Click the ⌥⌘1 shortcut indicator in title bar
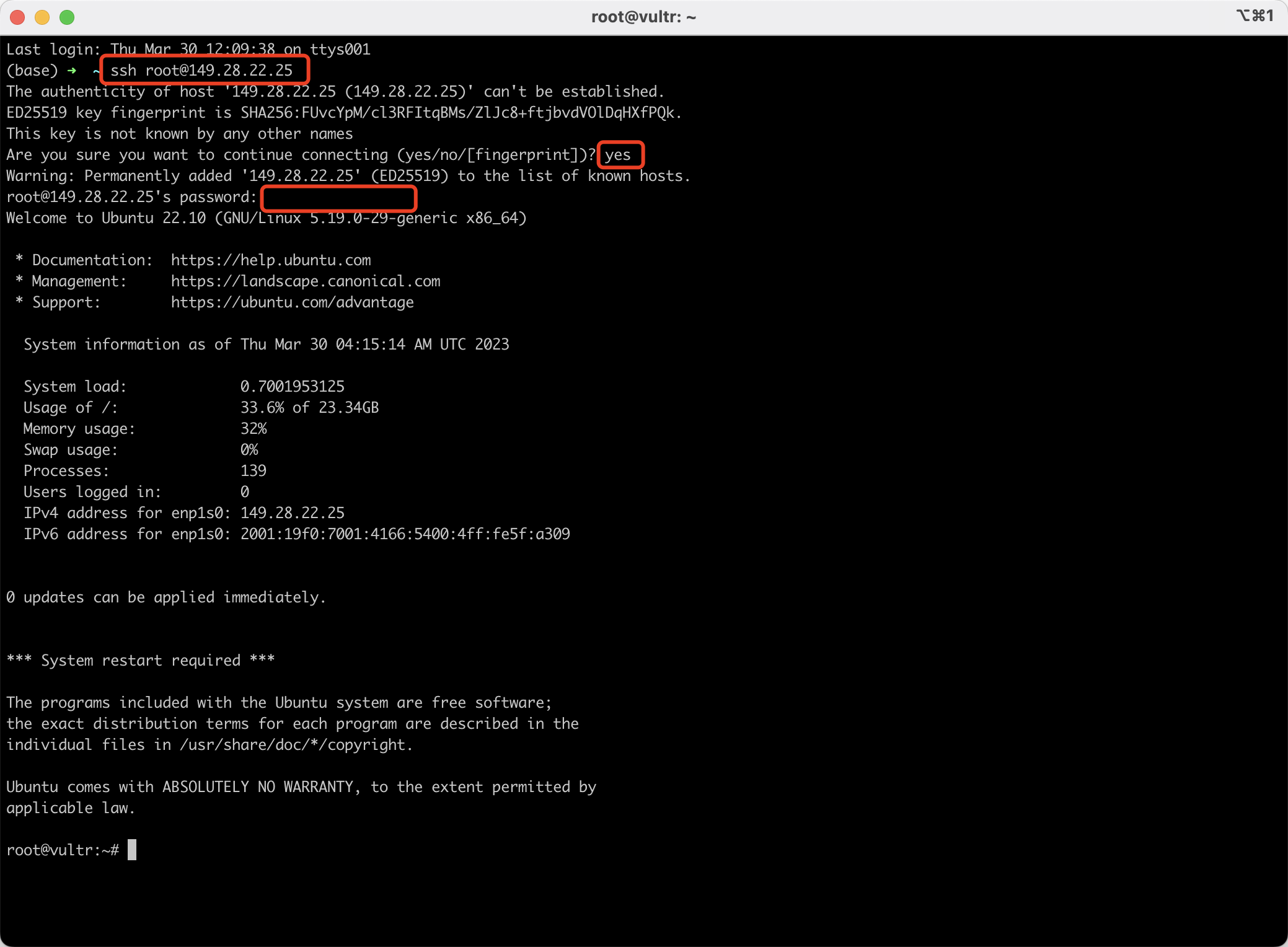The image size is (1288, 947). (1255, 15)
